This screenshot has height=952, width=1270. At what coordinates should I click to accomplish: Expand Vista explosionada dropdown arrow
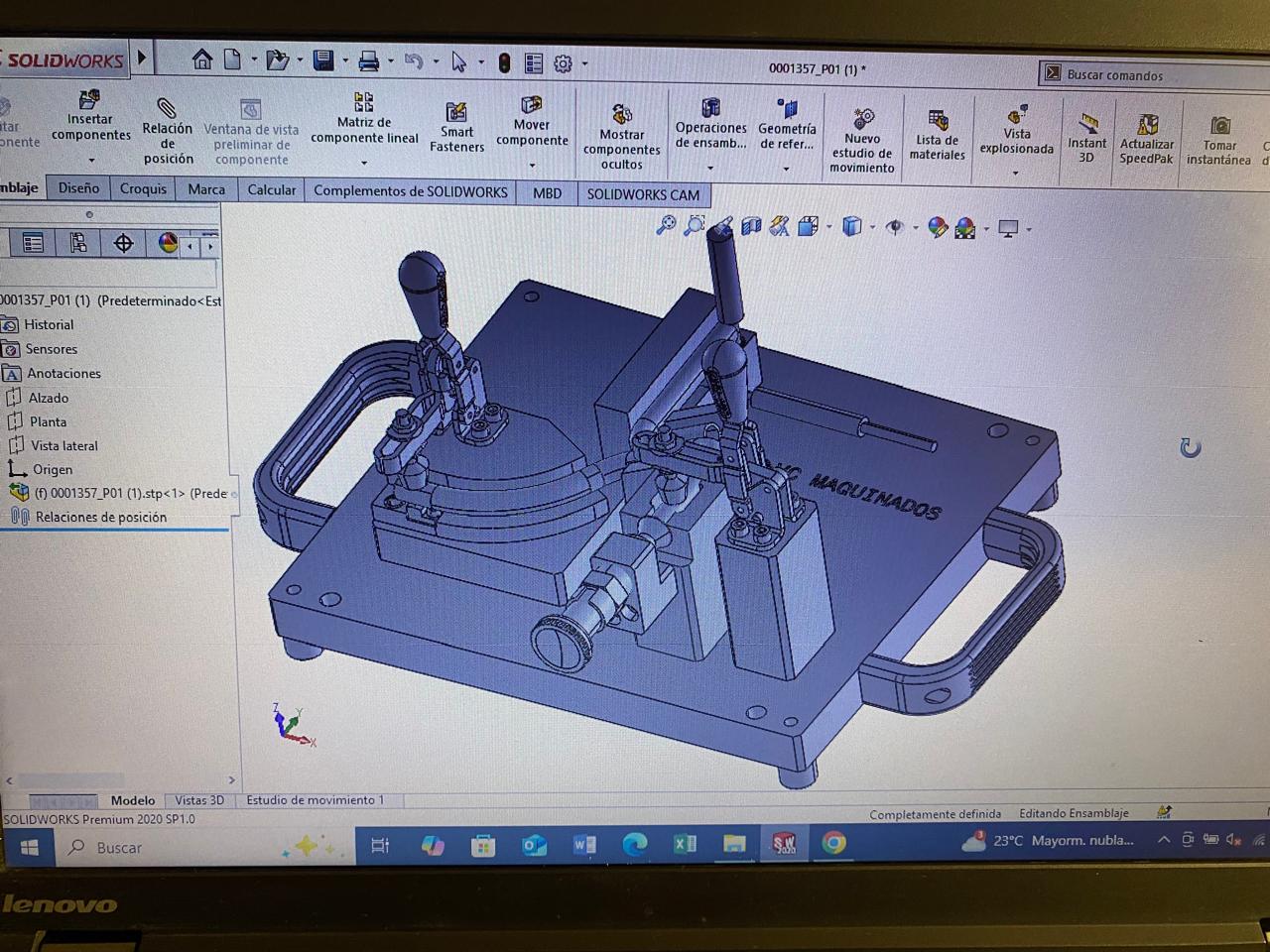(x=1015, y=174)
